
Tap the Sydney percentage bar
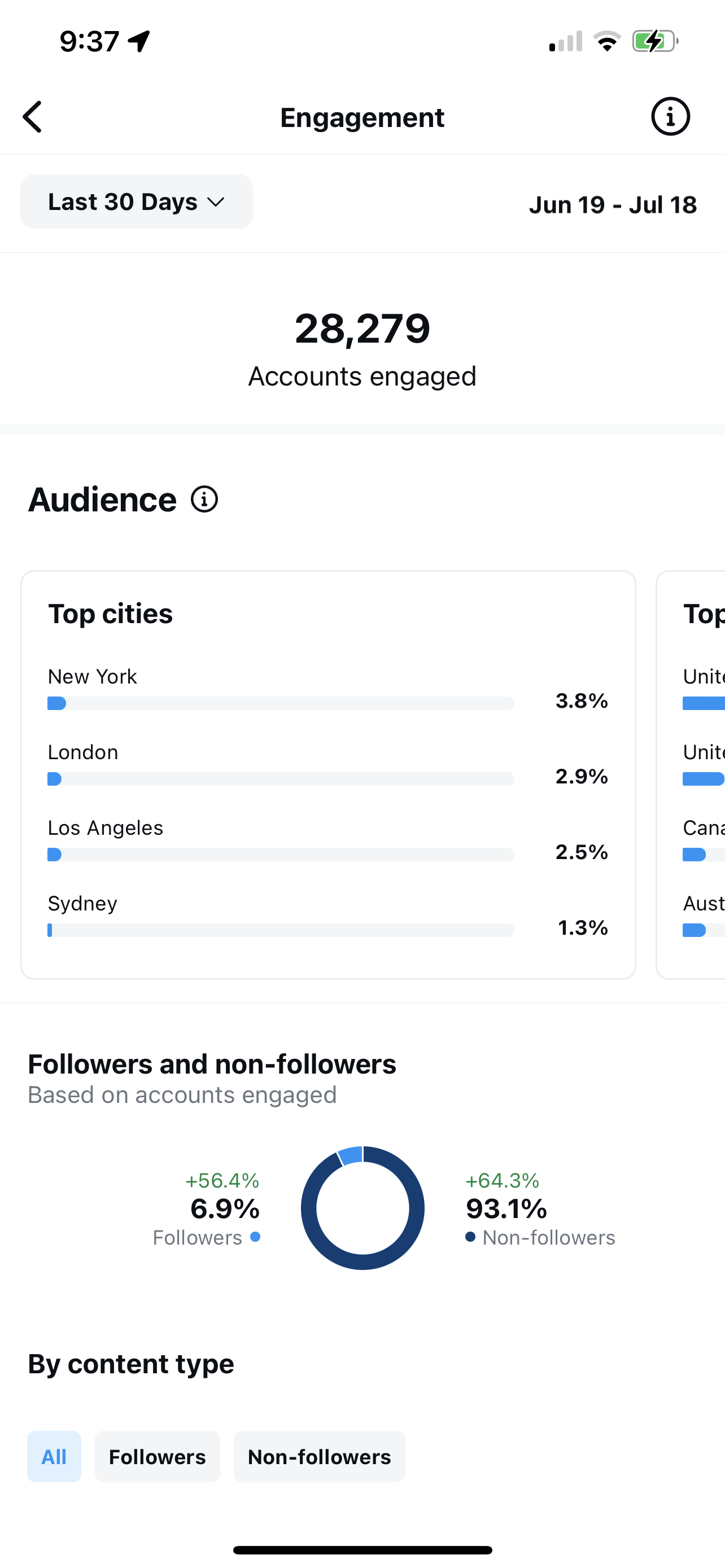[281, 930]
